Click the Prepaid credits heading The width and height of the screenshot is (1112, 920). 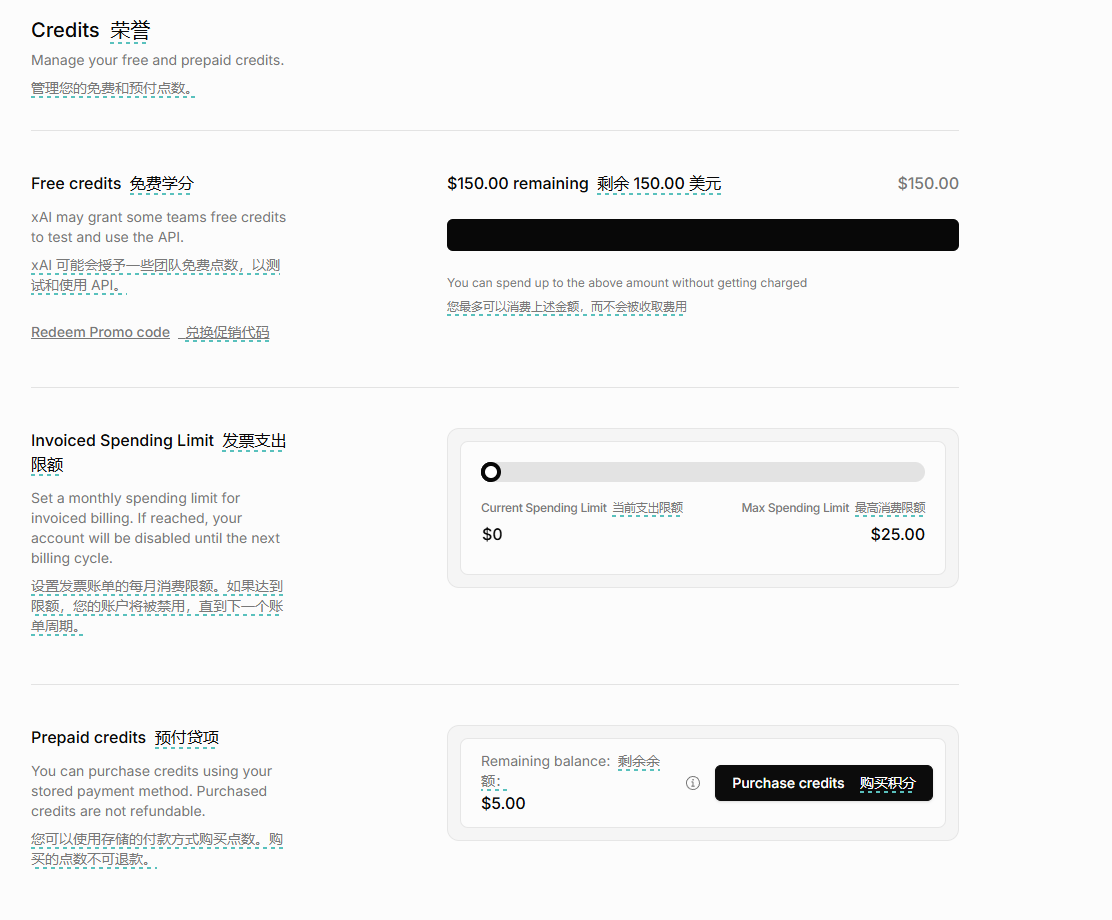coord(89,738)
